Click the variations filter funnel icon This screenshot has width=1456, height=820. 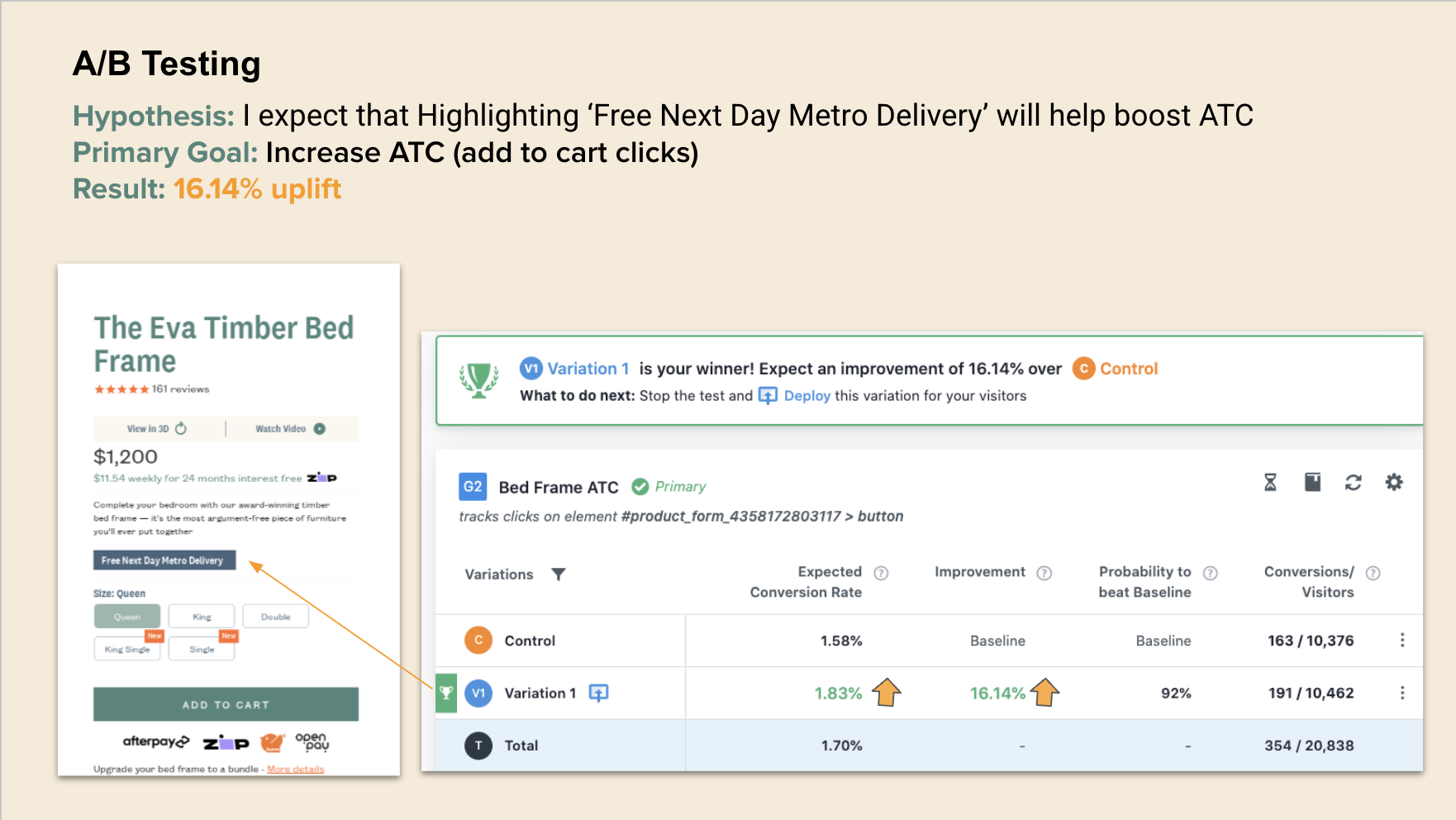tap(559, 574)
